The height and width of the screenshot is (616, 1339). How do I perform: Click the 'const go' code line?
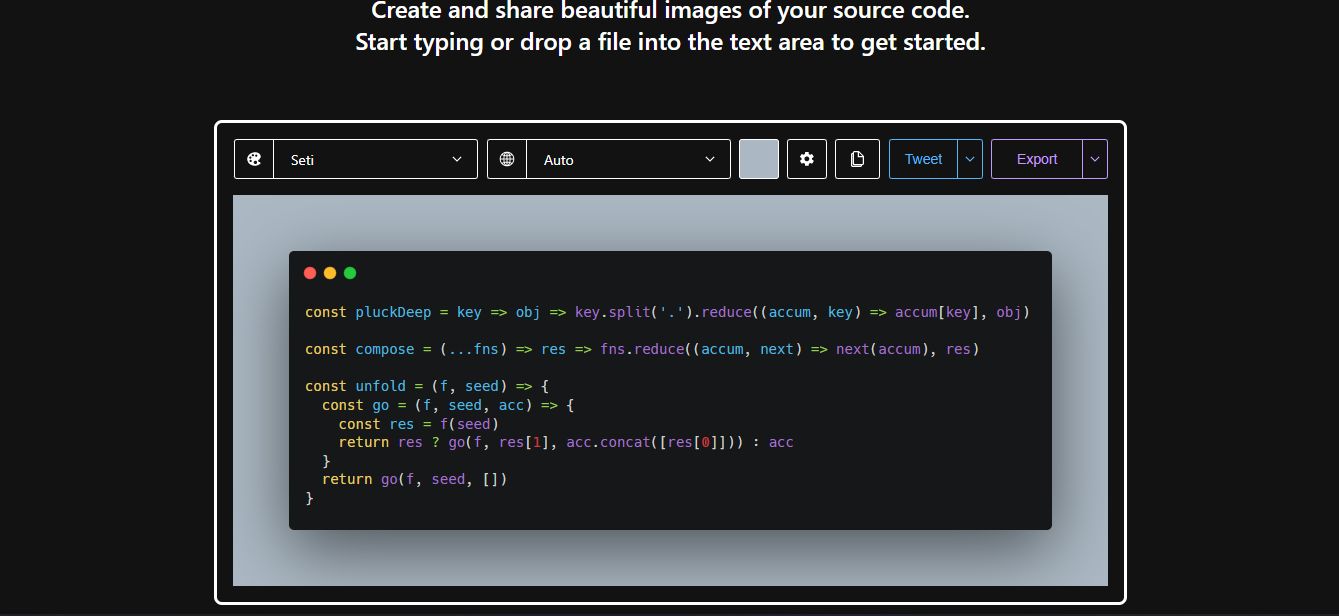[448, 405]
